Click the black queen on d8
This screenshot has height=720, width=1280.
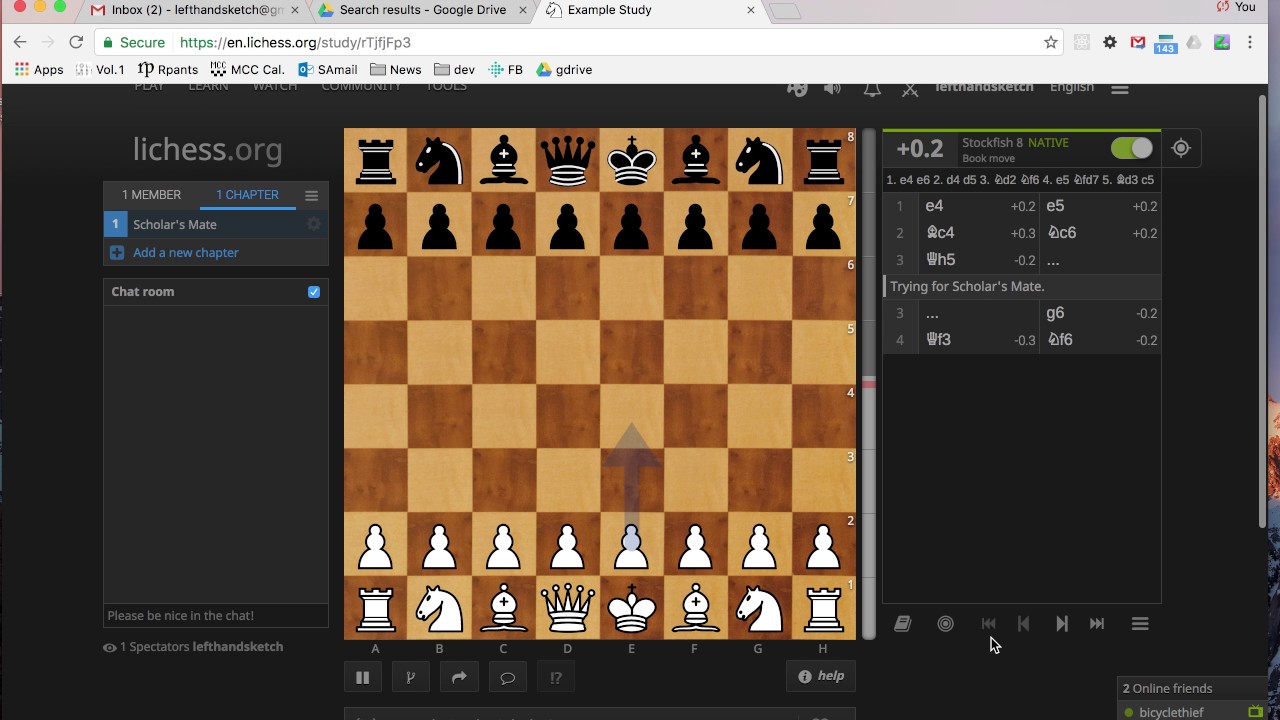pos(567,160)
